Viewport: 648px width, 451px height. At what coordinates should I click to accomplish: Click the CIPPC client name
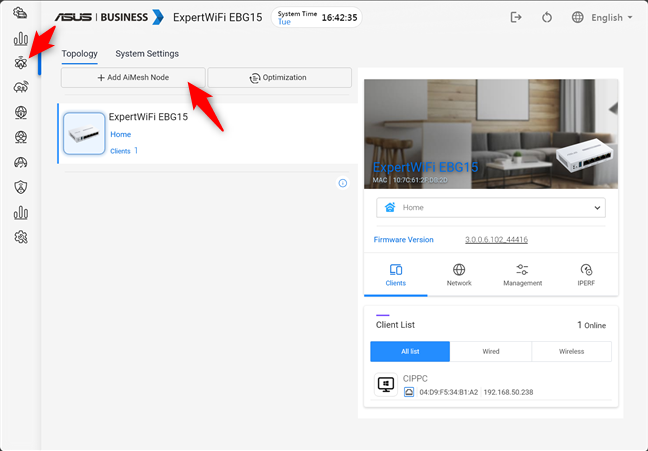pyautogui.click(x=415, y=379)
